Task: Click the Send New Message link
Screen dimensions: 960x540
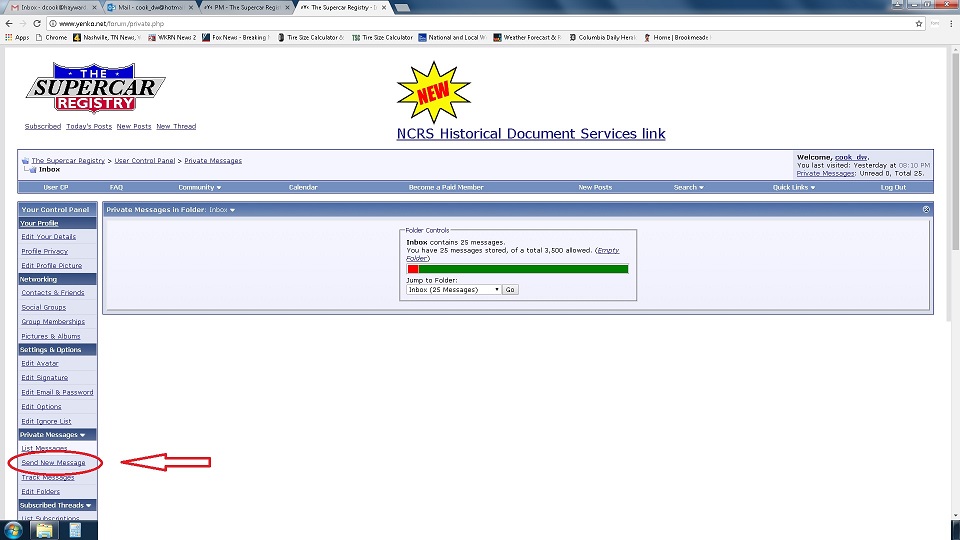Action: (x=53, y=463)
